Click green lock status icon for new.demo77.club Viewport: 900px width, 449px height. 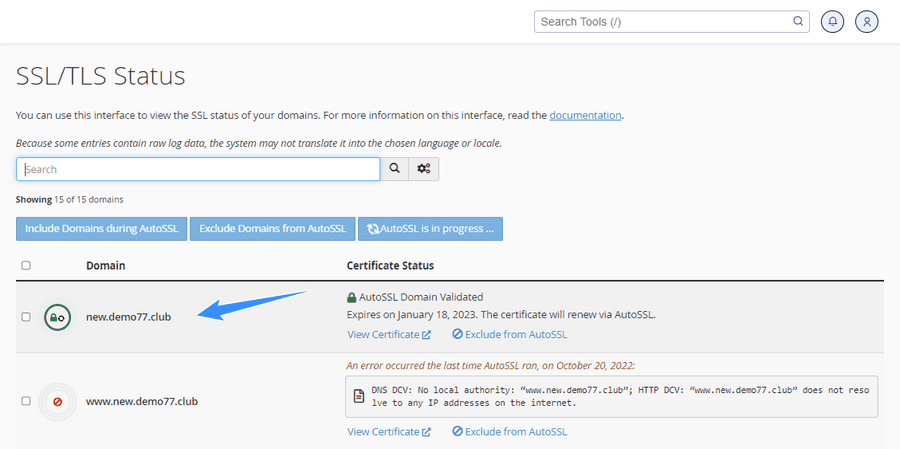coord(57,317)
